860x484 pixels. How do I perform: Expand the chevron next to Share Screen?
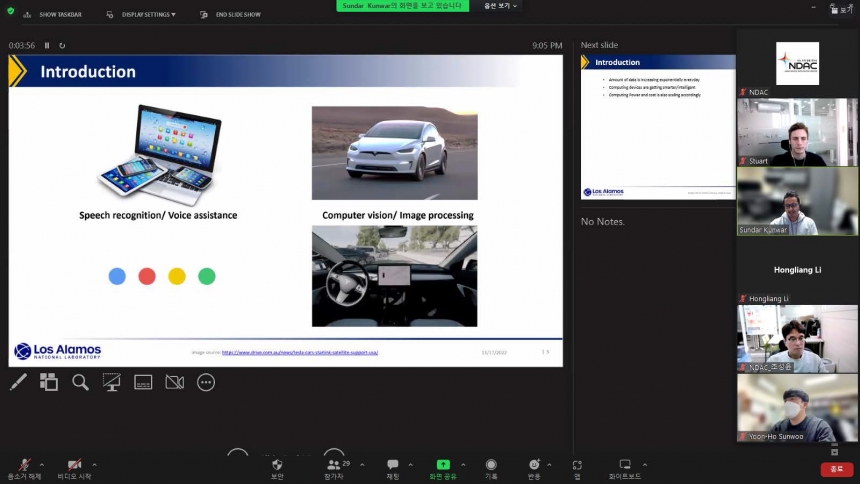click(463, 465)
